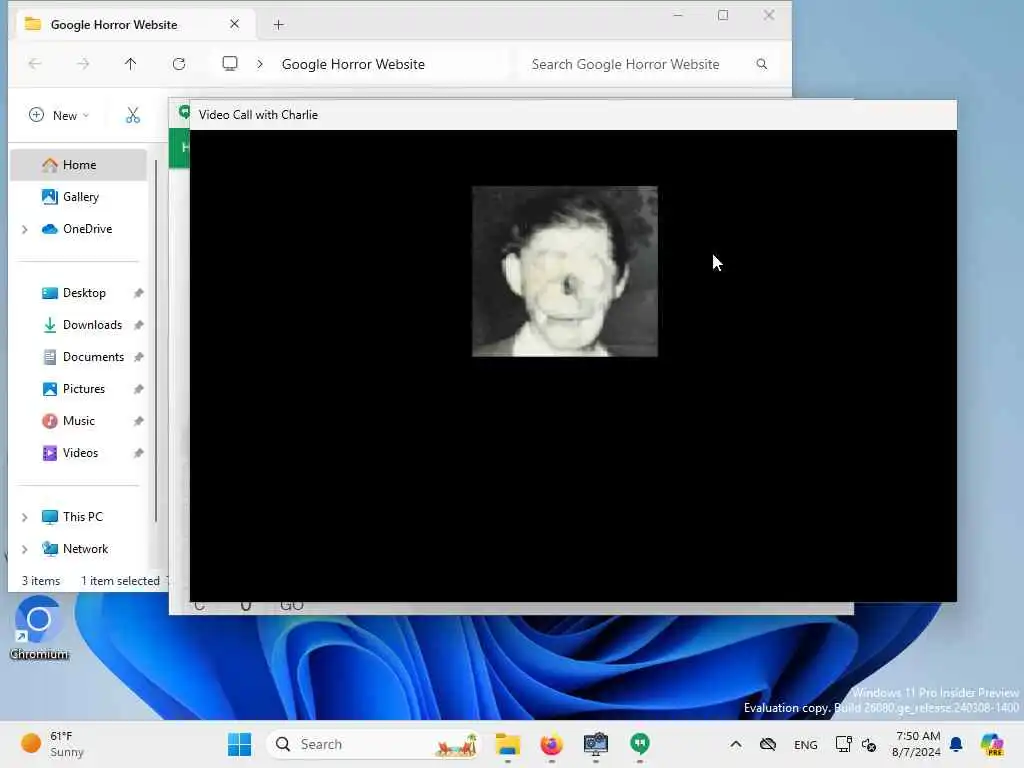
Task: Click the ENG language indicator
Action: (x=805, y=744)
